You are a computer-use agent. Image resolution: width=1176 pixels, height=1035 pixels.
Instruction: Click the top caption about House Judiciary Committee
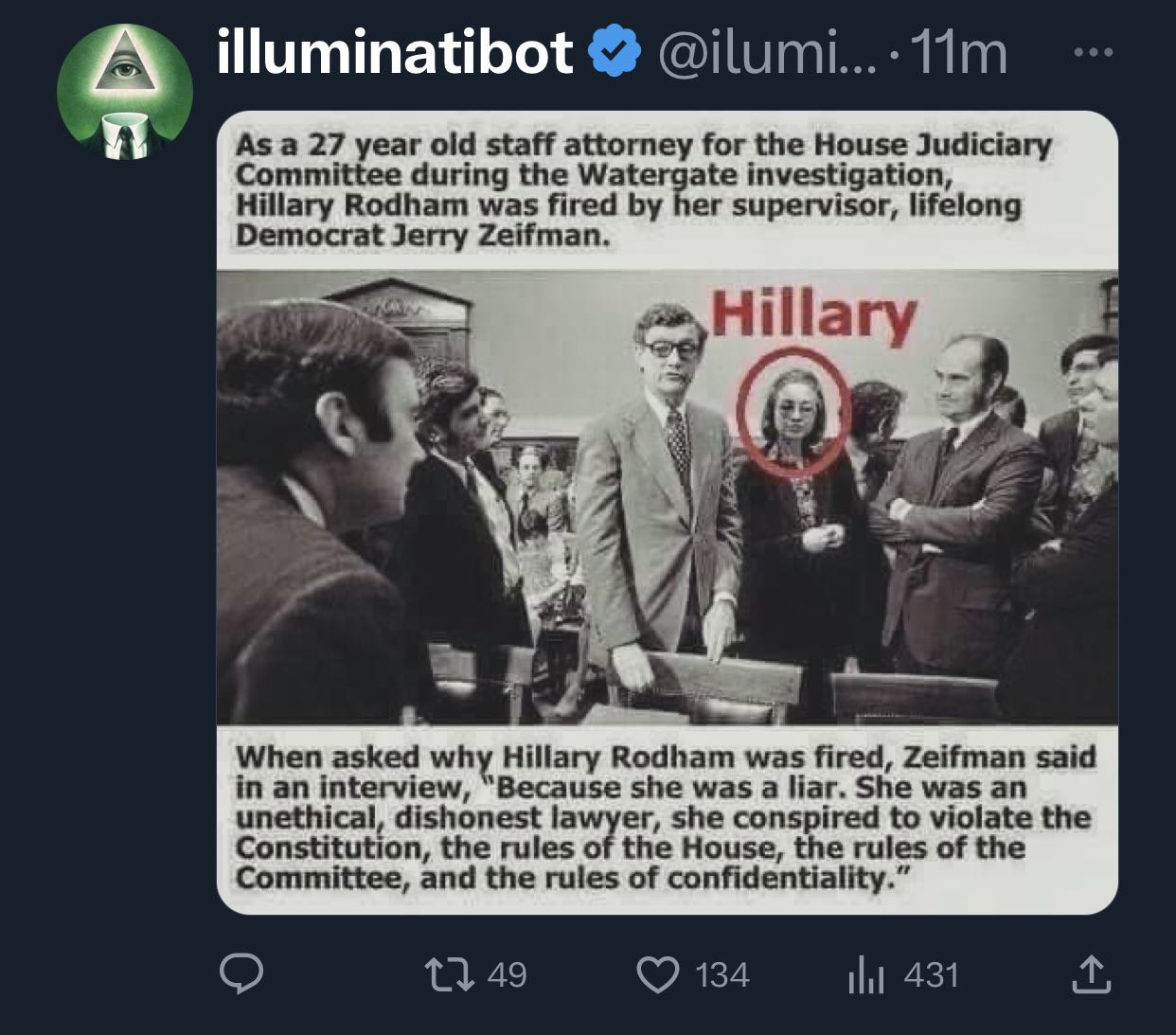click(x=644, y=189)
